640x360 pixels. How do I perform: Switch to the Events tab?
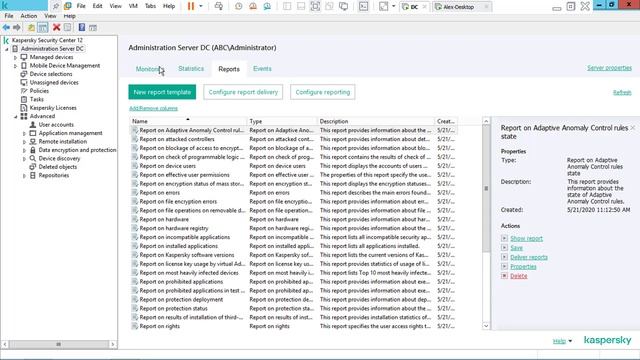262,69
